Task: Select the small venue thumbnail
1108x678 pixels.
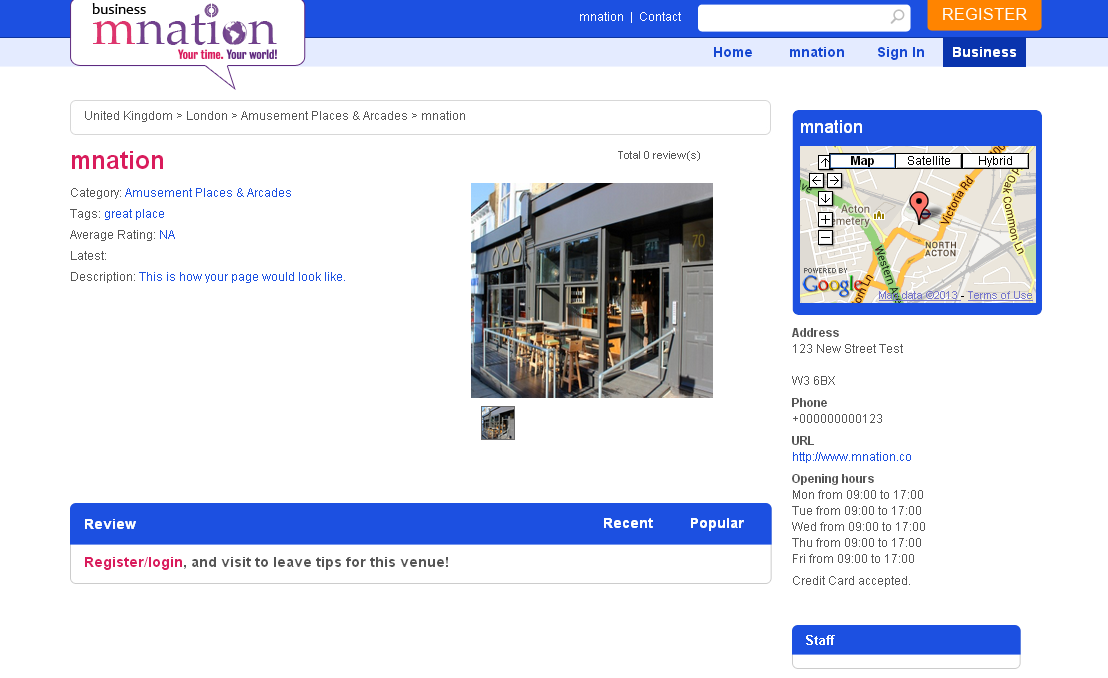Action: [497, 423]
